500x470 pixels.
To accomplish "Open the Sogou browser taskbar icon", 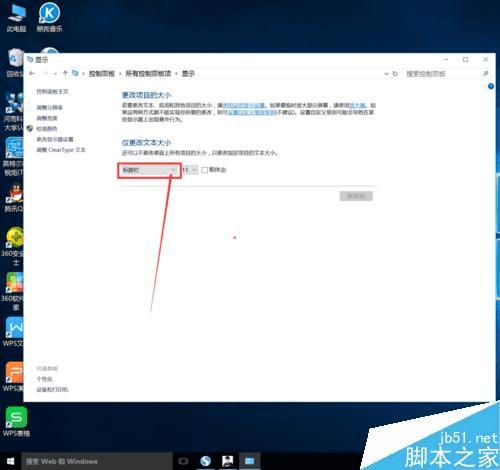I will point(205,461).
